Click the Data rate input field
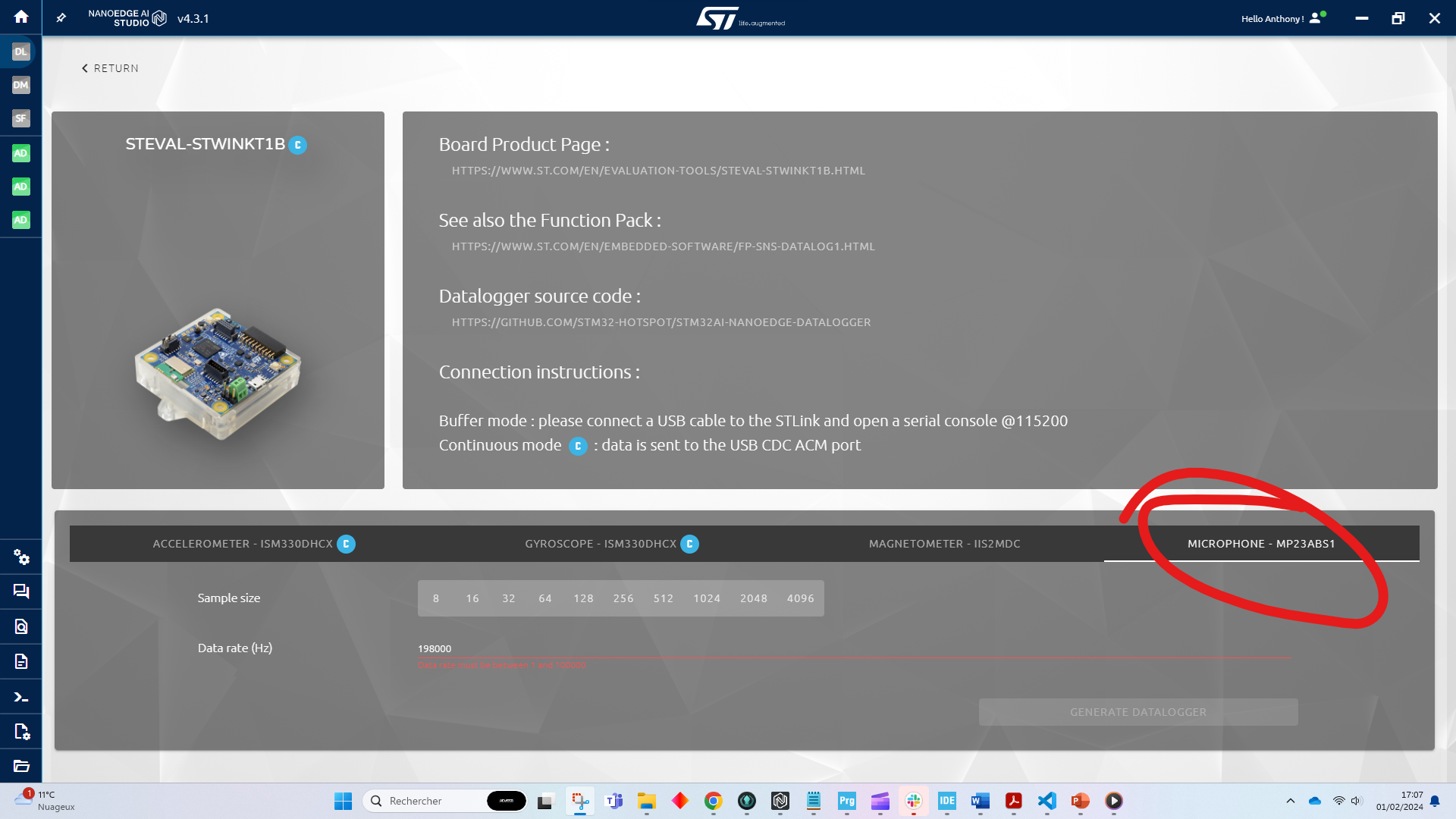Image resolution: width=1456 pixels, height=819 pixels. (x=853, y=649)
